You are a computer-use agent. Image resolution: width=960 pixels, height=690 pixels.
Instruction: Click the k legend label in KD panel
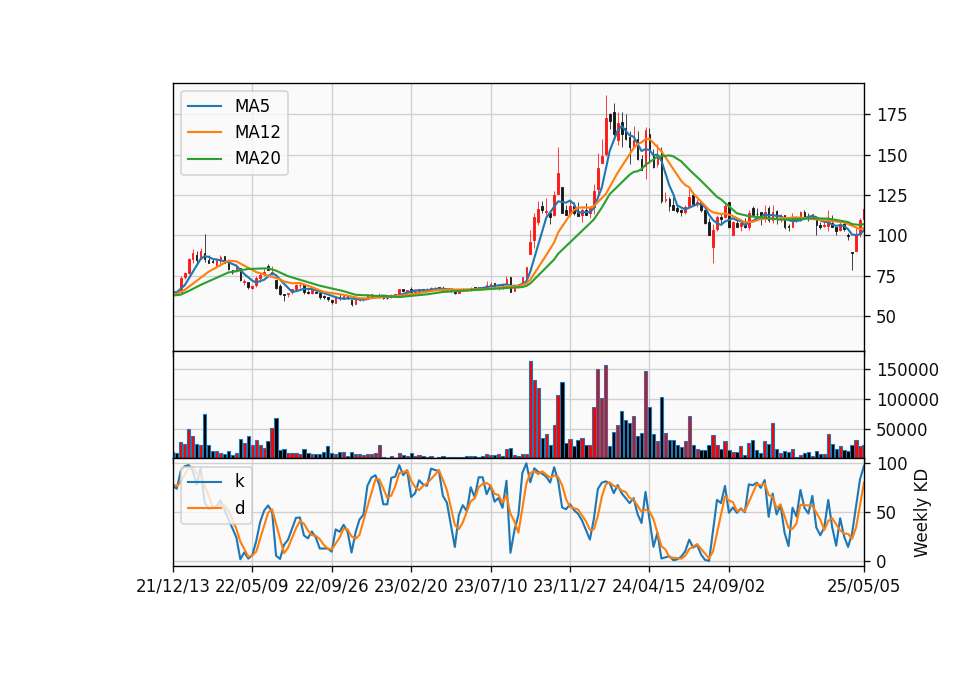tap(239, 481)
